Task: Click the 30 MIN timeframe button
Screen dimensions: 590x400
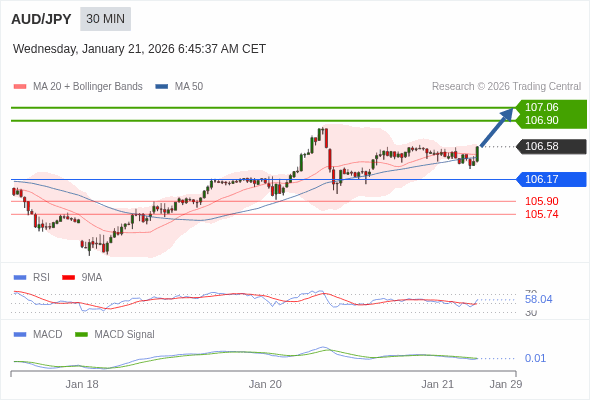Action: 105,19
